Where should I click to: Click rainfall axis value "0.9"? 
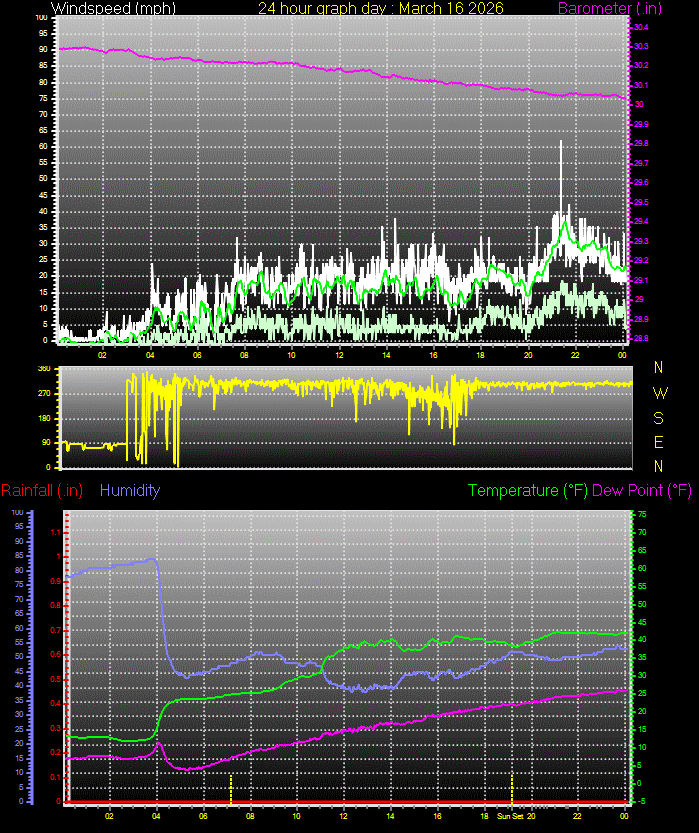pyautogui.click(x=56, y=581)
